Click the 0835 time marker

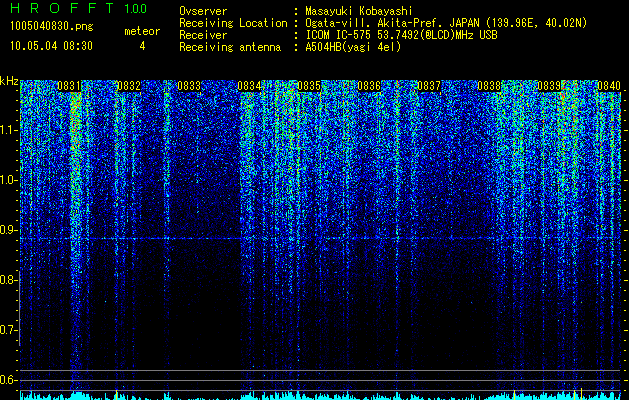pyautogui.click(x=309, y=86)
